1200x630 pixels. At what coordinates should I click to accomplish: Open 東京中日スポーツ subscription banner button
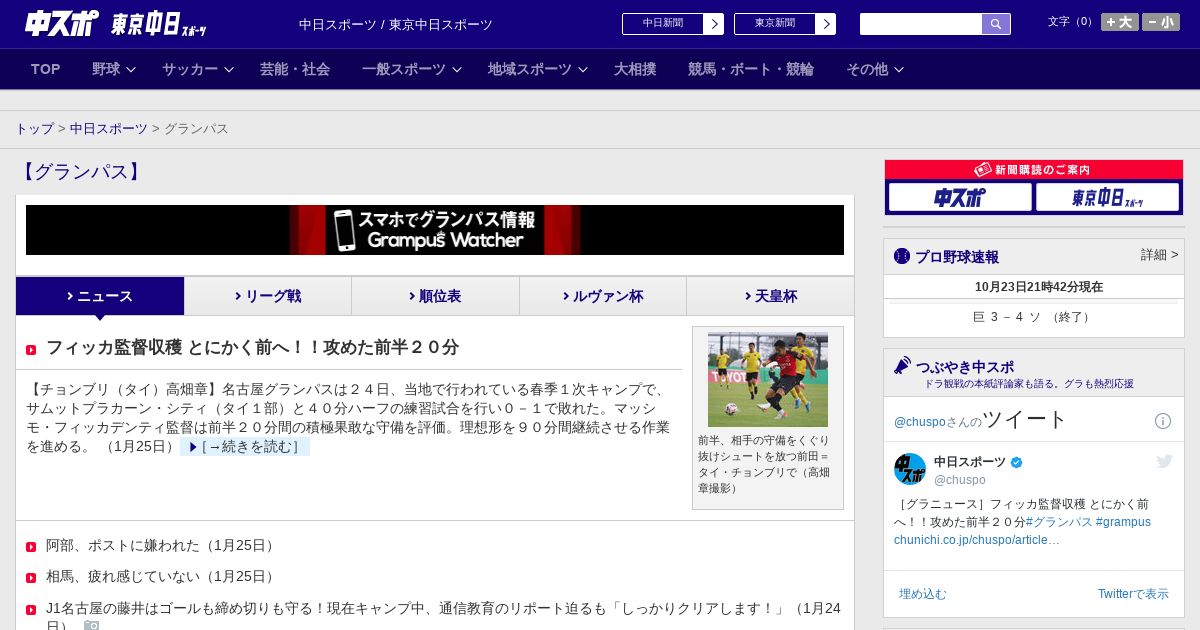(x=1107, y=197)
